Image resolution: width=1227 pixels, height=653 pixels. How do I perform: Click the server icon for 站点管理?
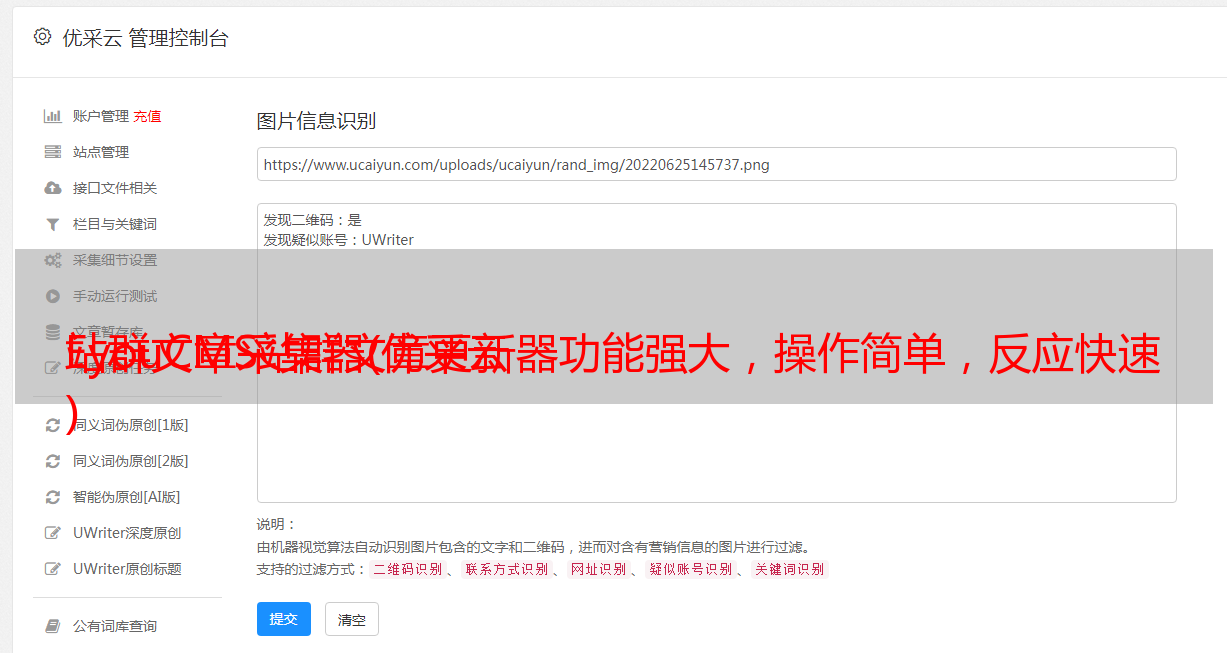pos(53,152)
